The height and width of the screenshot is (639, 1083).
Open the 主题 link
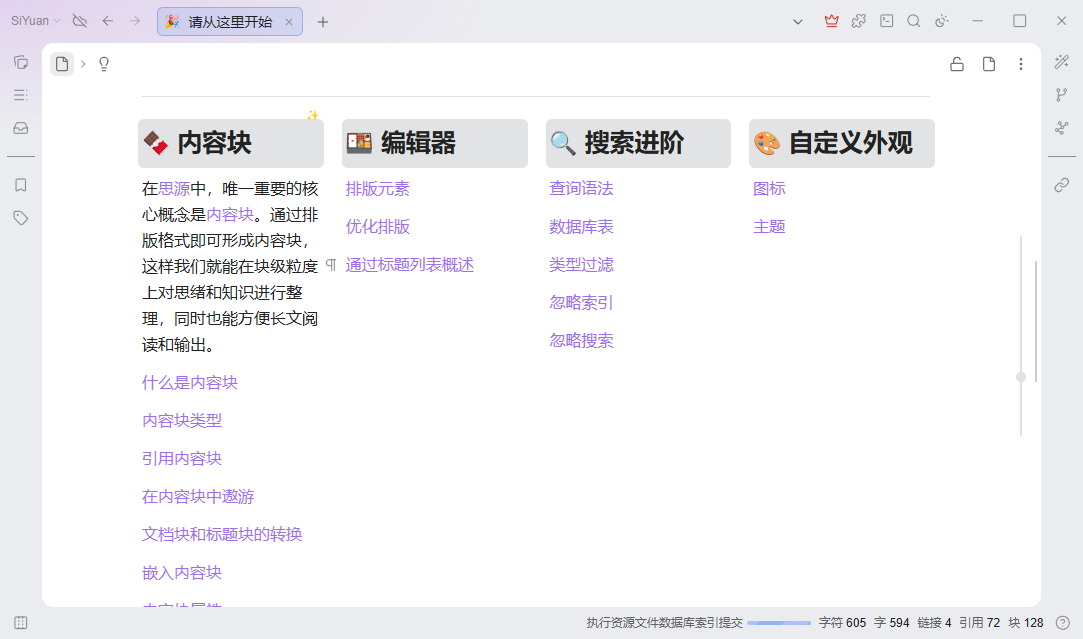pyautogui.click(x=769, y=227)
